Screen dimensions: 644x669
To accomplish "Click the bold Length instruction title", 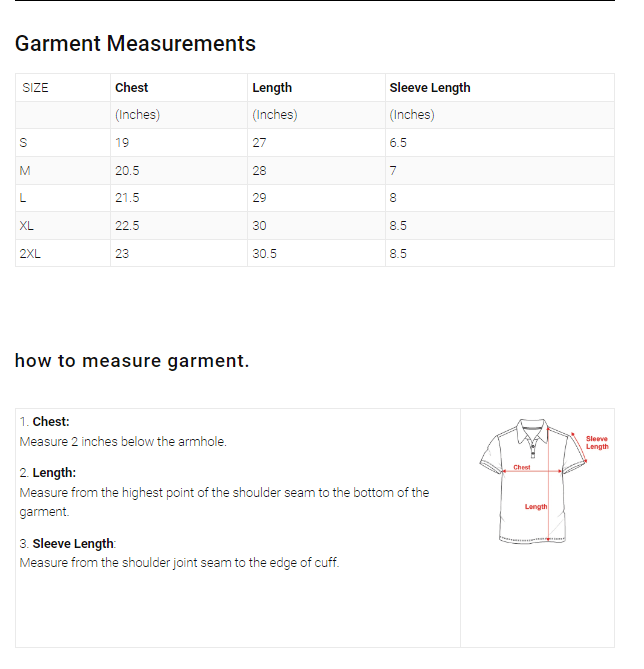I will pos(54,472).
